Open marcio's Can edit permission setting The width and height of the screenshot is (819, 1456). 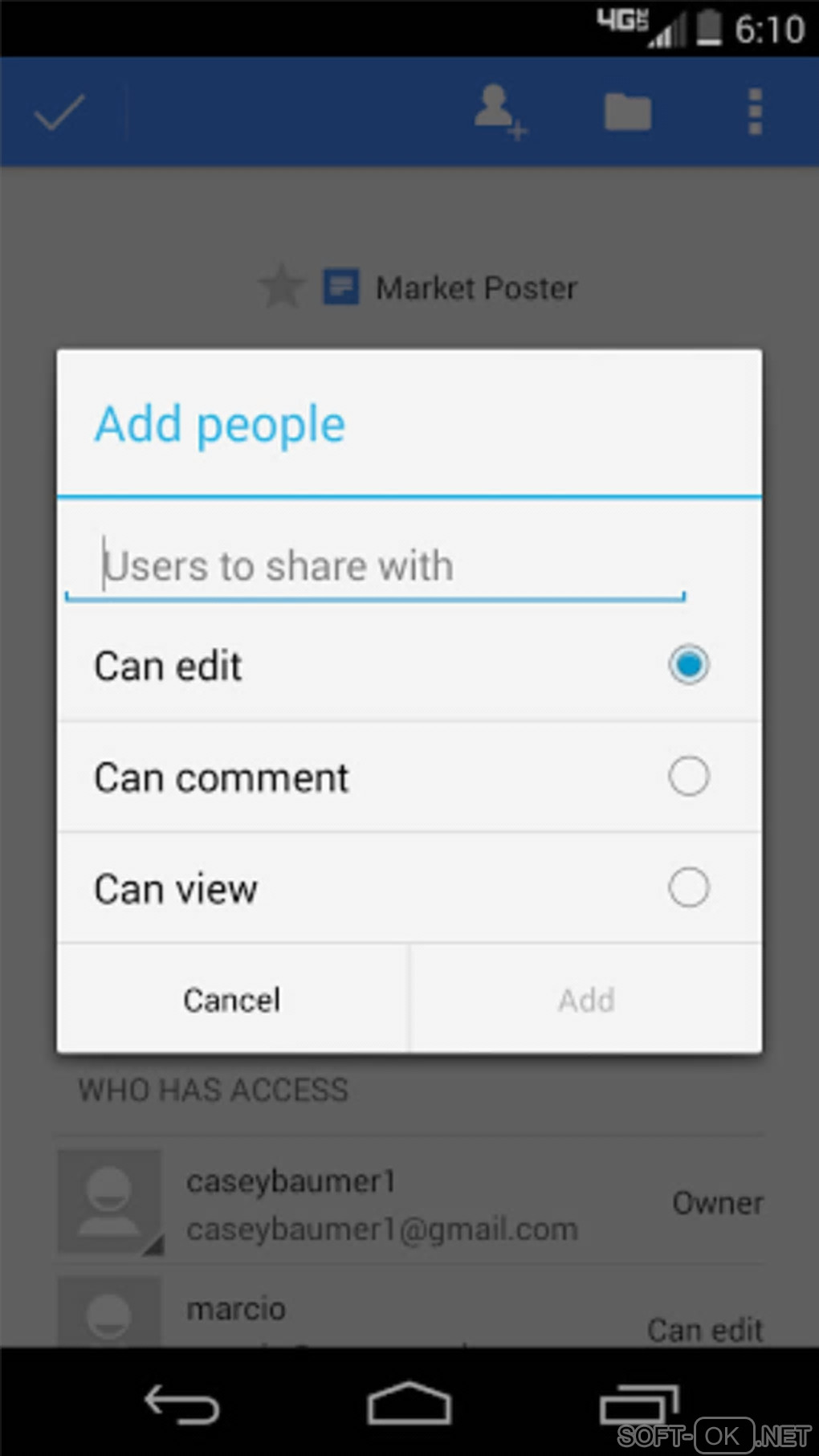point(705,1330)
